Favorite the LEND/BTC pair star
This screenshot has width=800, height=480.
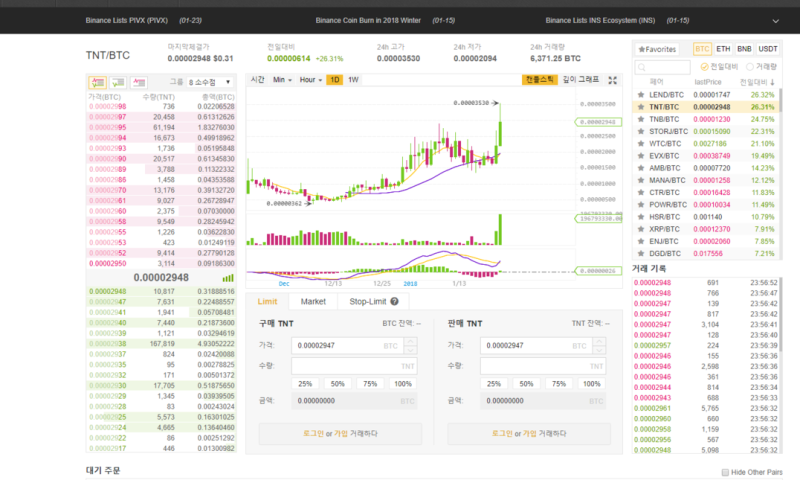[x=641, y=95]
